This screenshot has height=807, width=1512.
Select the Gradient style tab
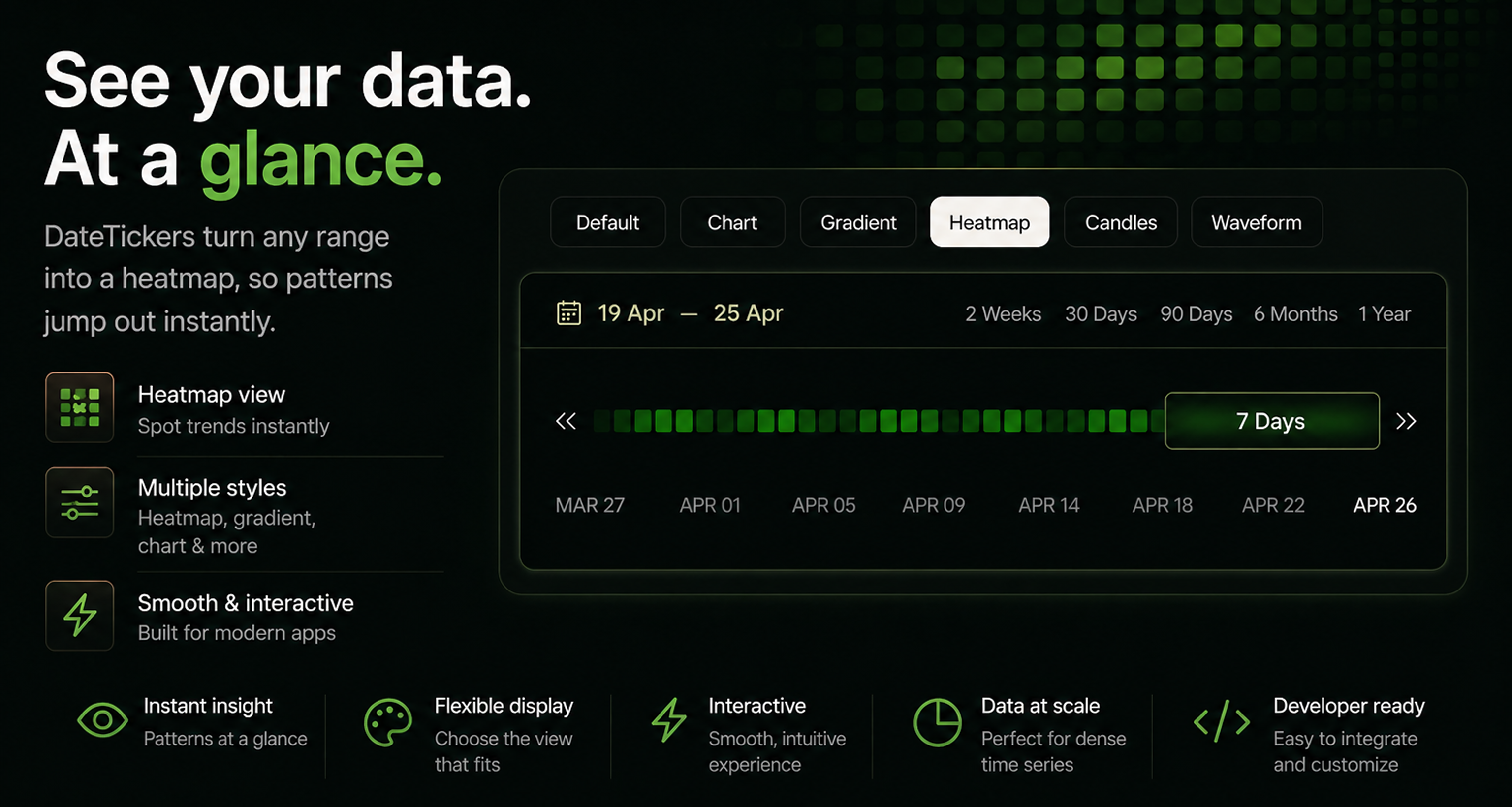click(858, 222)
